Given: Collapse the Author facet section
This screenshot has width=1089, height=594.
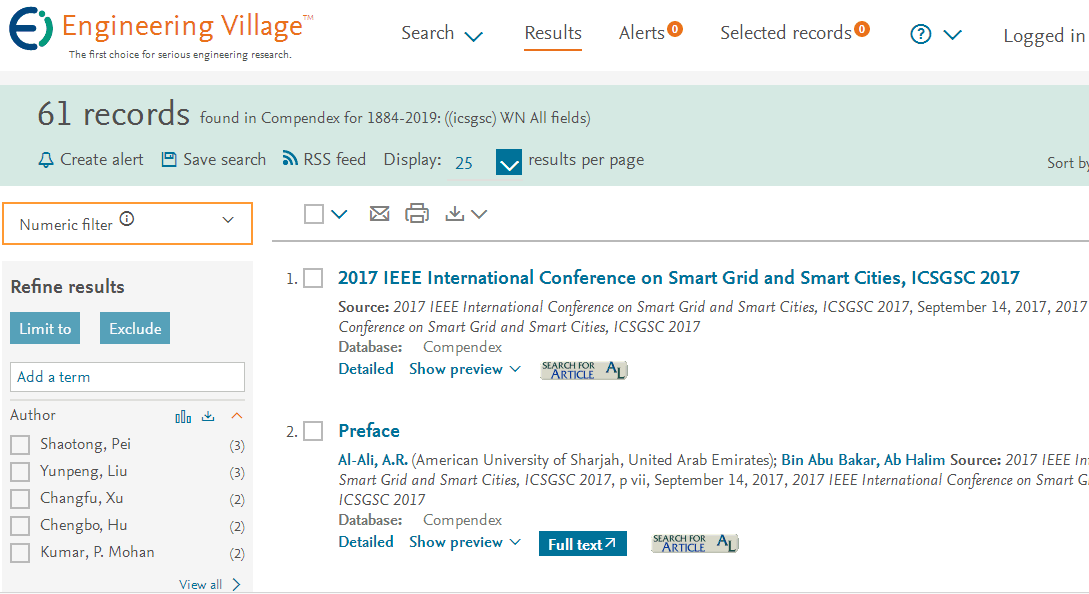Looking at the screenshot, I should [237, 415].
